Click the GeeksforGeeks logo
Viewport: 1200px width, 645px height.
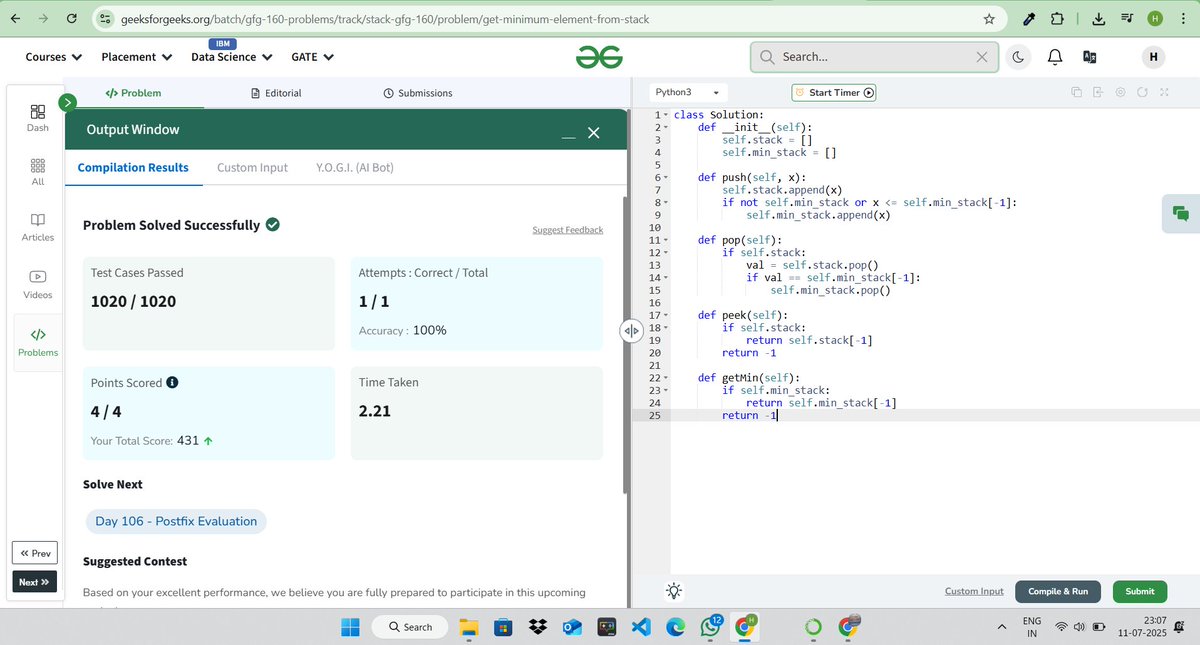point(599,57)
